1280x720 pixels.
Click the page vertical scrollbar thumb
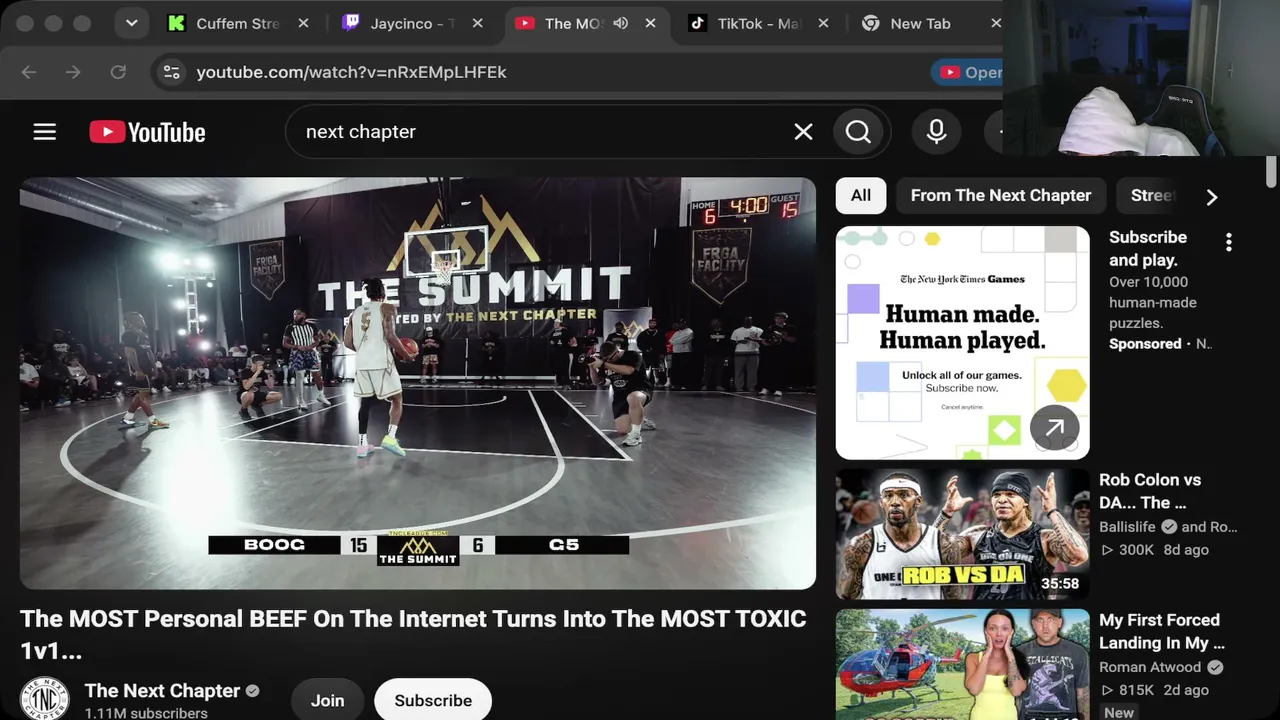1272,171
